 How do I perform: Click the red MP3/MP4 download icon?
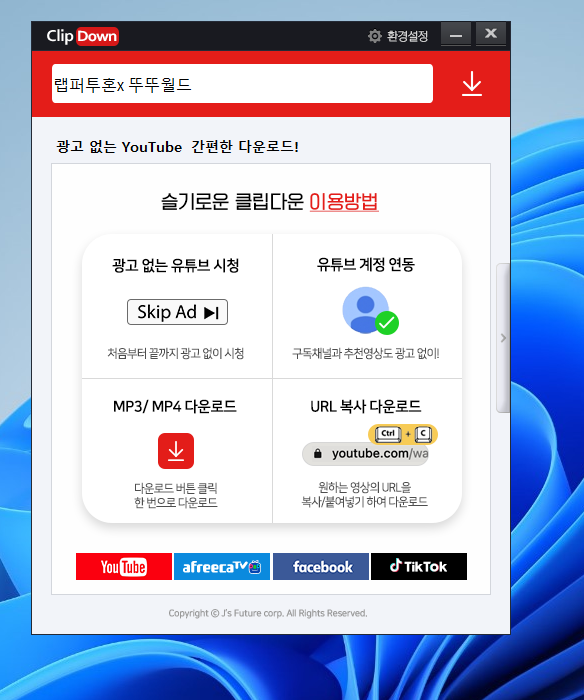(176, 451)
